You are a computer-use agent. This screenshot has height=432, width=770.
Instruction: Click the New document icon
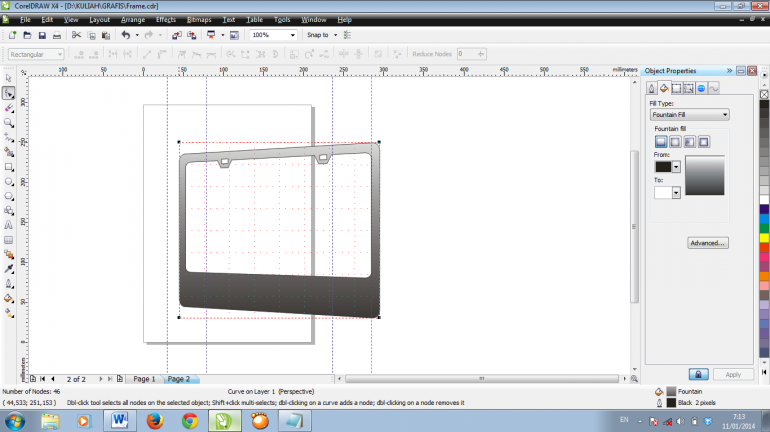coord(12,35)
